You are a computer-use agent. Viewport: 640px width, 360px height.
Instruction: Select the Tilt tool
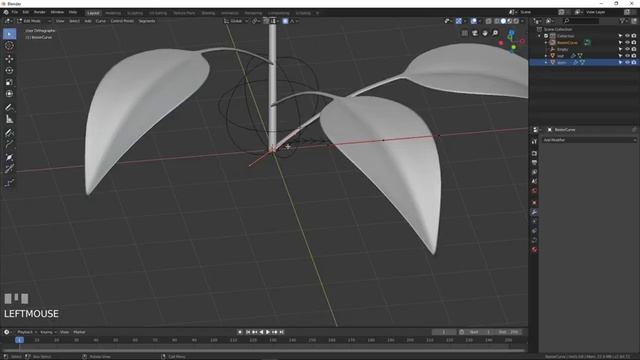(9, 169)
